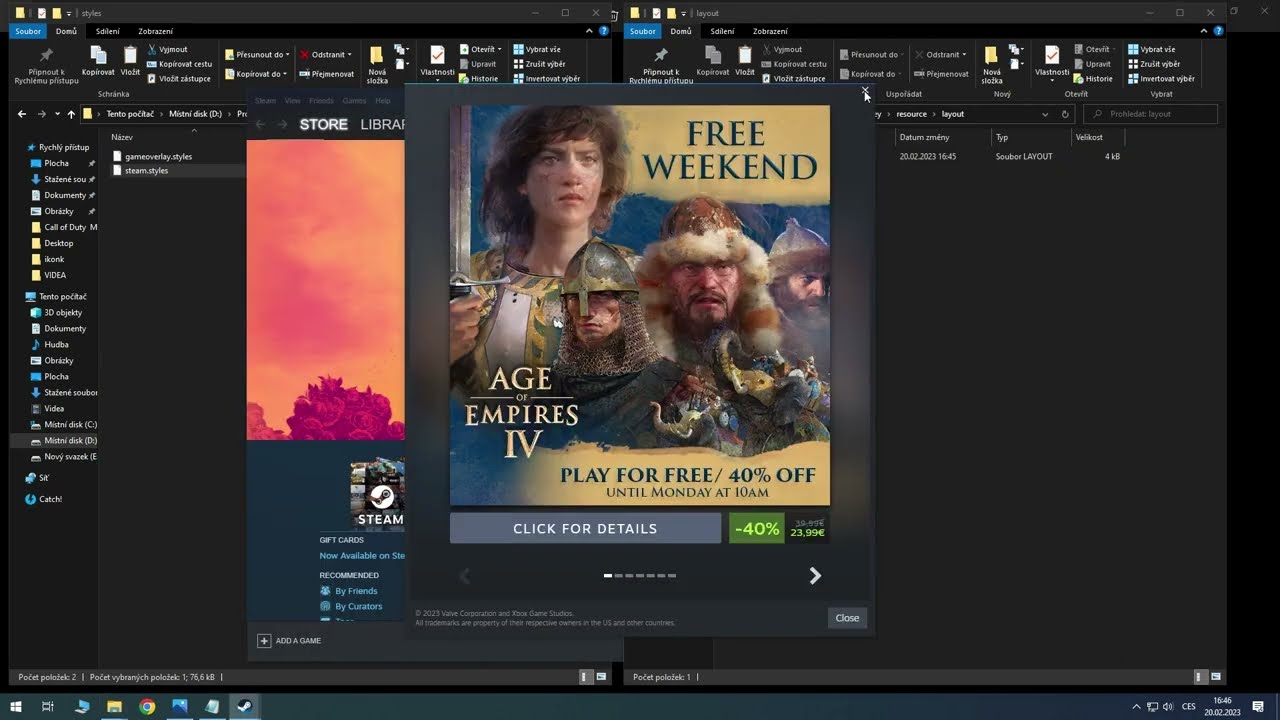Click Vložit zástupce in styles window
Viewport: 1280px width, 720px height.
click(x=178, y=78)
